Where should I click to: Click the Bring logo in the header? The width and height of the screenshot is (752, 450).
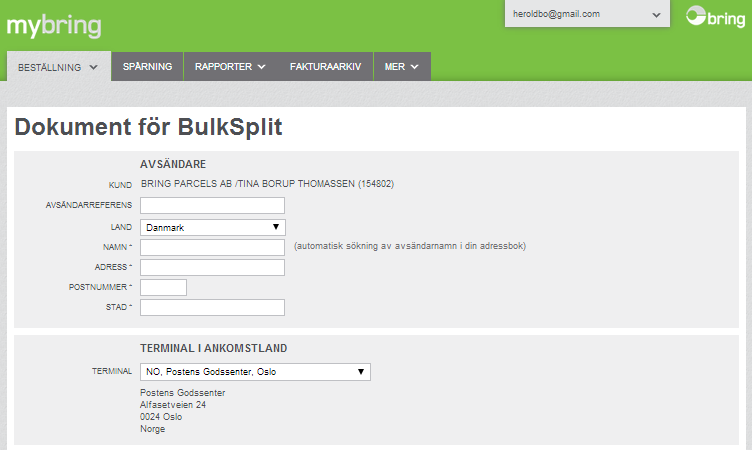coord(716,17)
